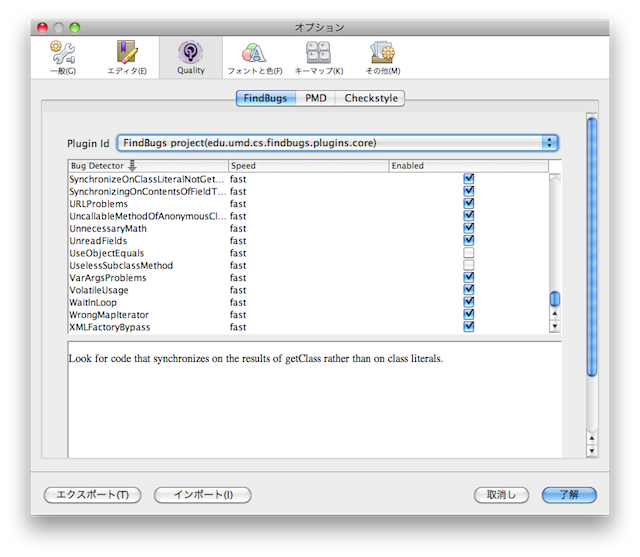Click the 了解 OK button
The image size is (640, 557).
point(568,494)
